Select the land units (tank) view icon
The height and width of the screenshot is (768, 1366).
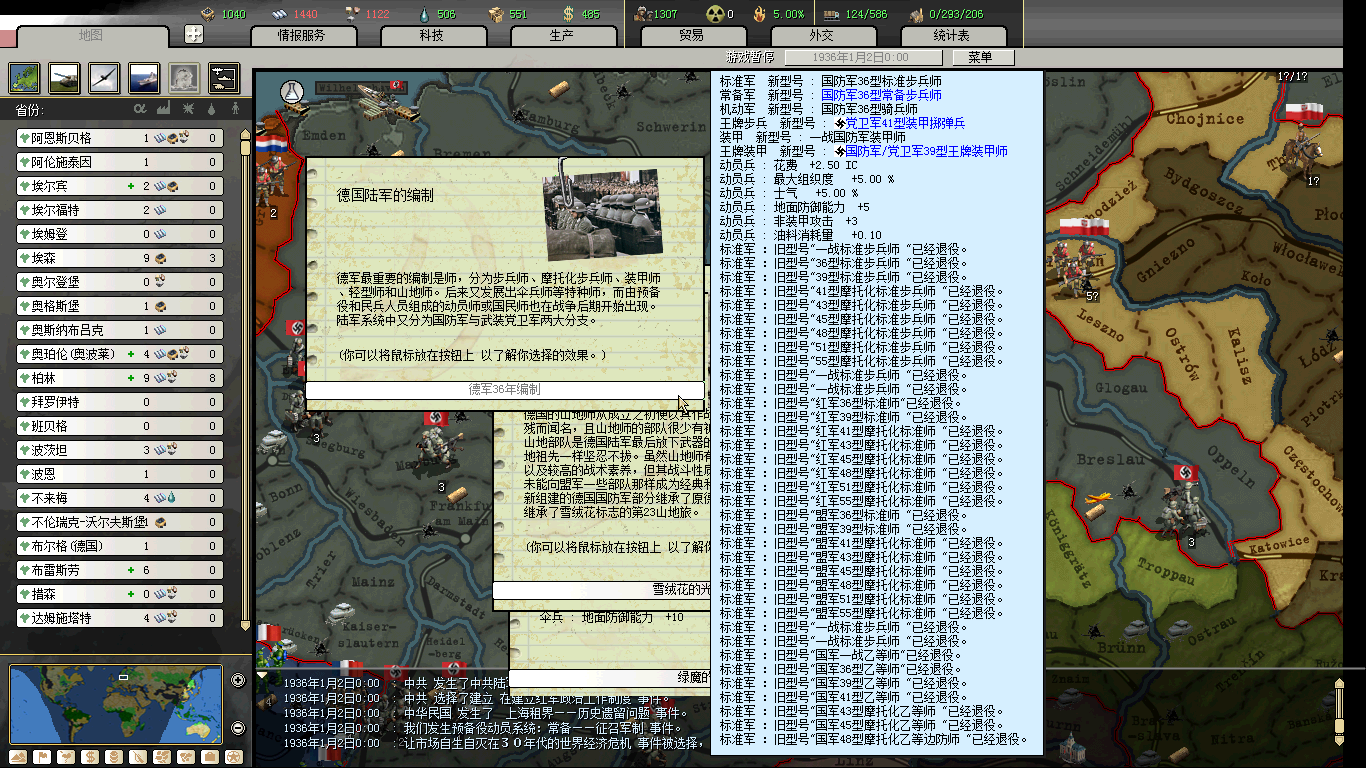[64, 77]
